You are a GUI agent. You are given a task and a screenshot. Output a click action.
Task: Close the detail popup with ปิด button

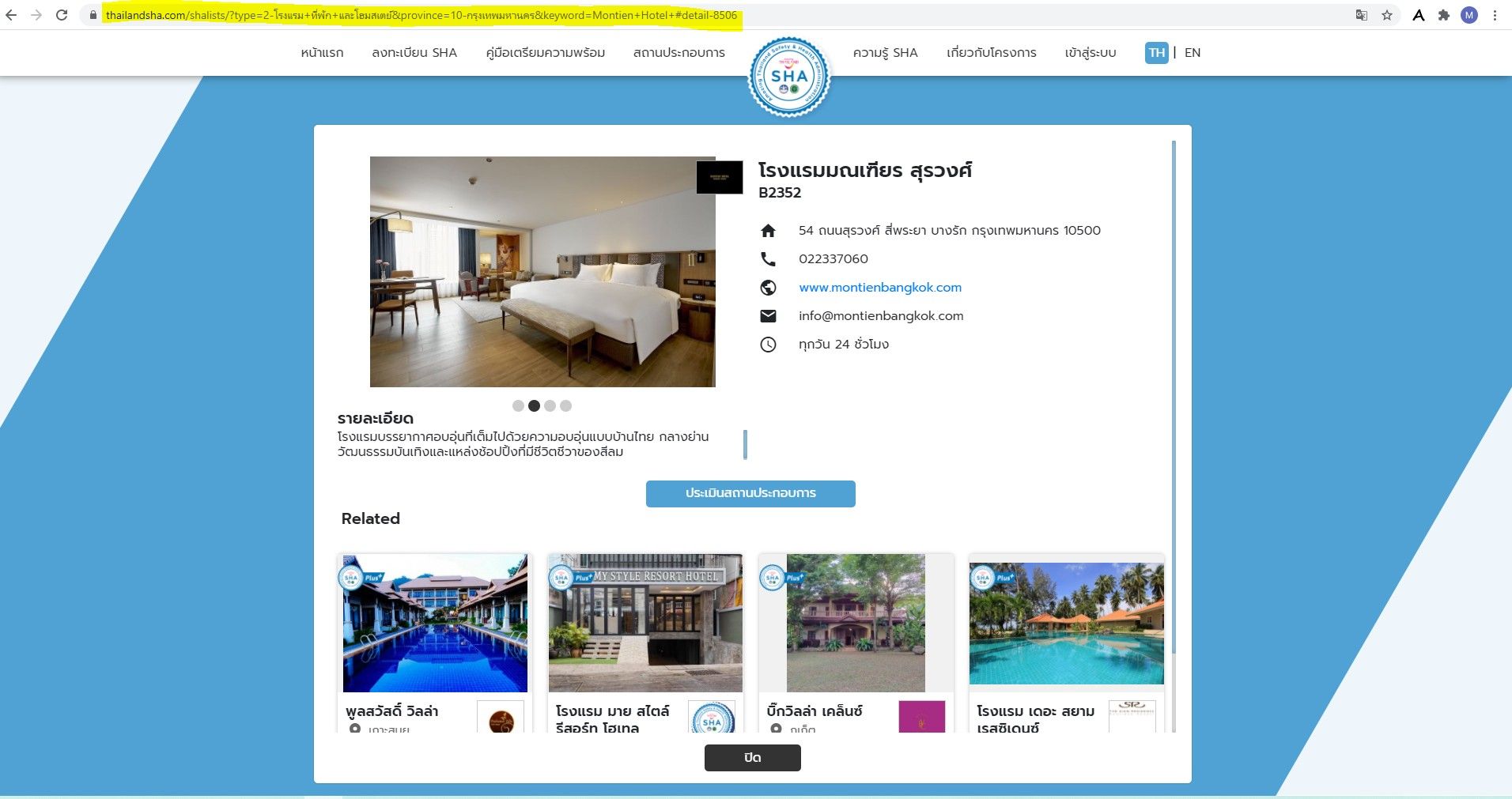pos(752,758)
